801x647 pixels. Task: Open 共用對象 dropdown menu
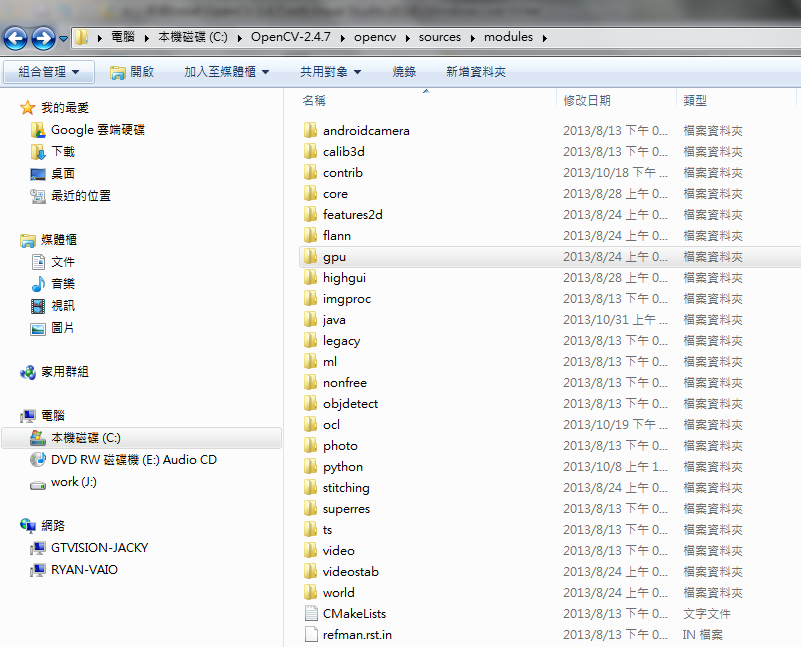pyautogui.click(x=331, y=72)
